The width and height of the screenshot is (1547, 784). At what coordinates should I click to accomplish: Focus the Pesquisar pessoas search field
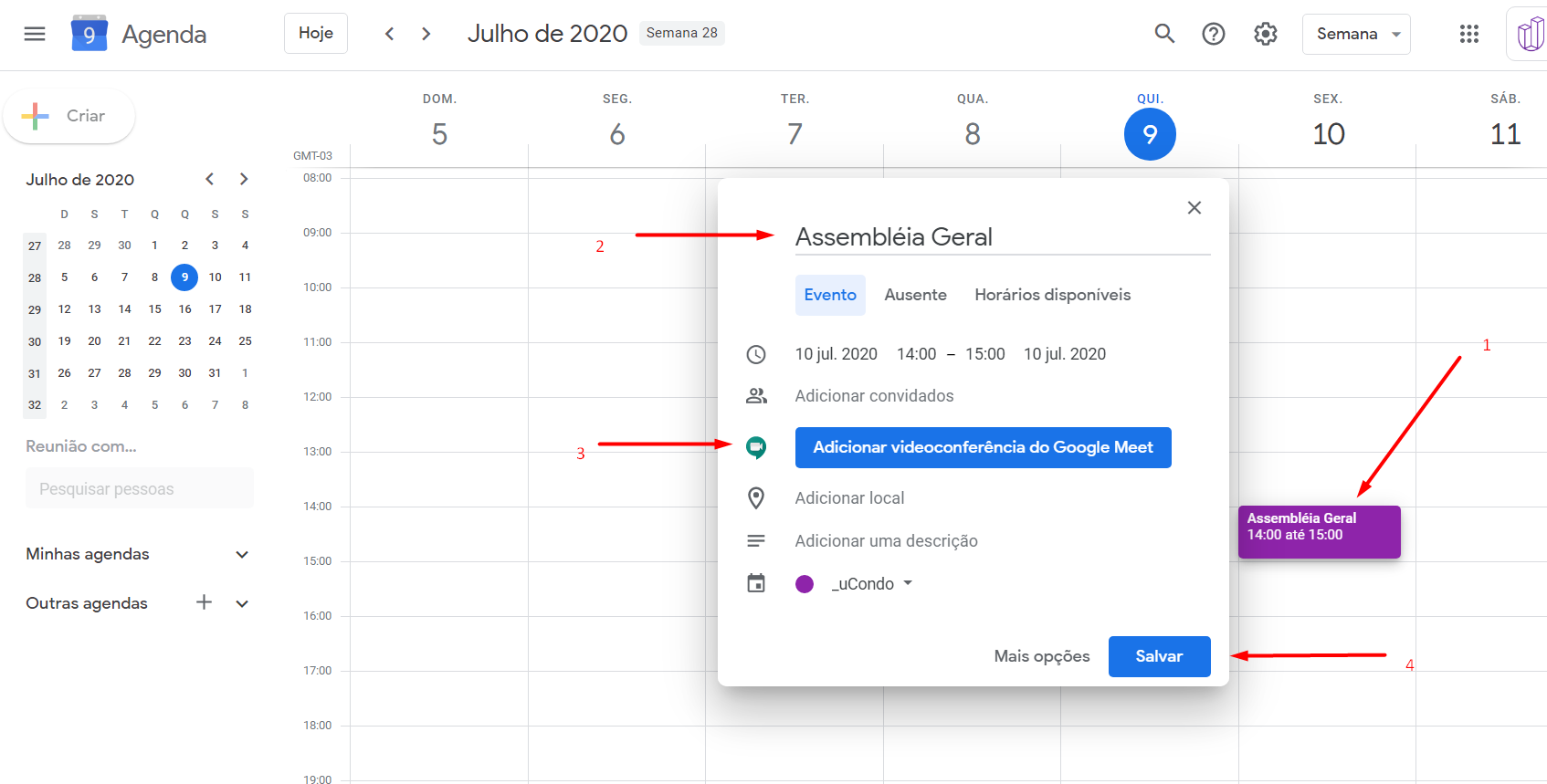coord(140,489)
